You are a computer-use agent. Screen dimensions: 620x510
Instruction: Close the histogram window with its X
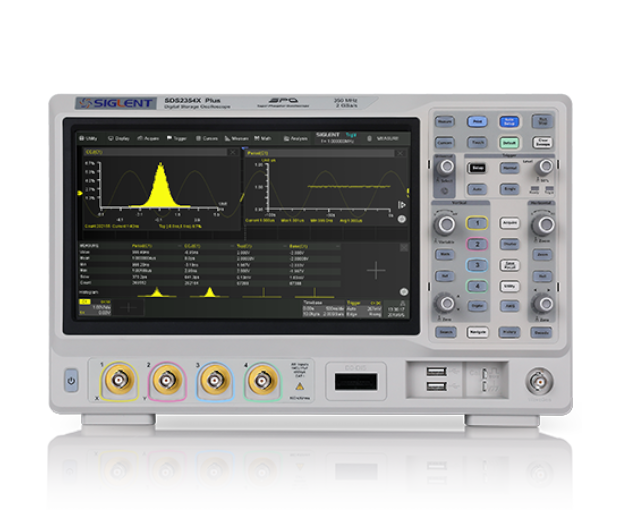[x=233, y=153]
